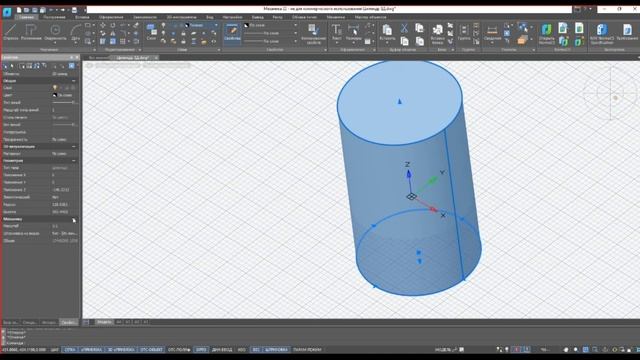Open the Circle tool dropdown arrow
The image size is (640, 360).
56,42
